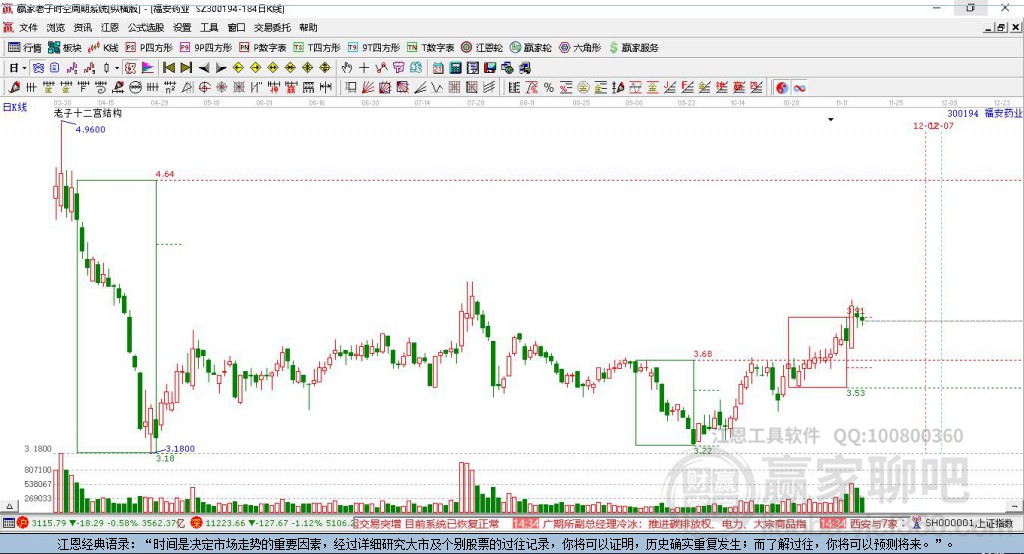Screen dimensions: 1024x554
Task: Open the calendar icon in toolbar
Action: click(438, 68)
